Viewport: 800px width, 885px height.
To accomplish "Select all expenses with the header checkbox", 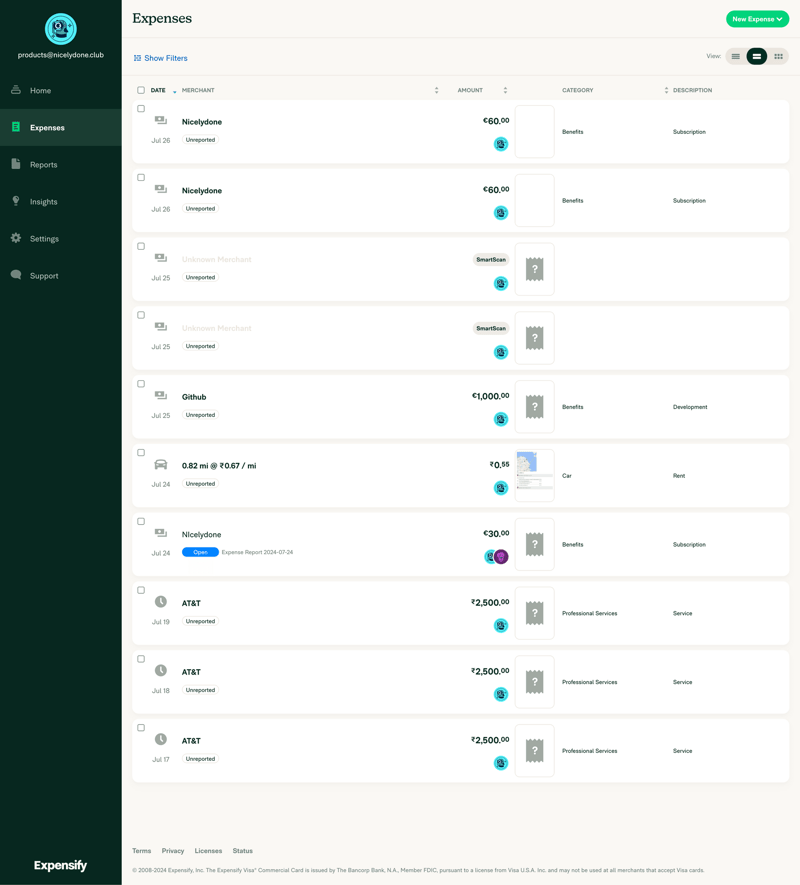I will 141,89.
